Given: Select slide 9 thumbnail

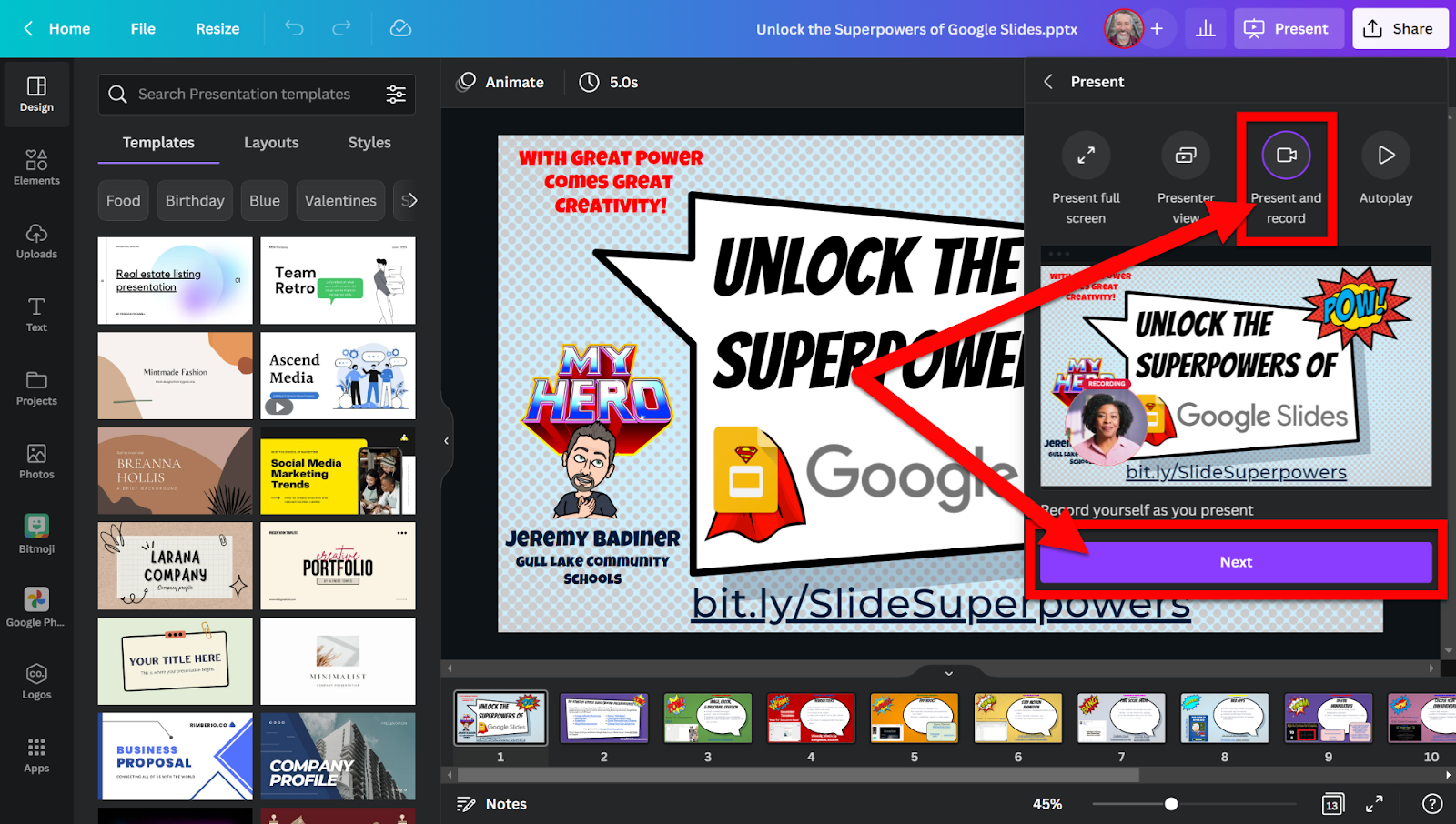Looking at the screenshot, I should [1329, 718].
